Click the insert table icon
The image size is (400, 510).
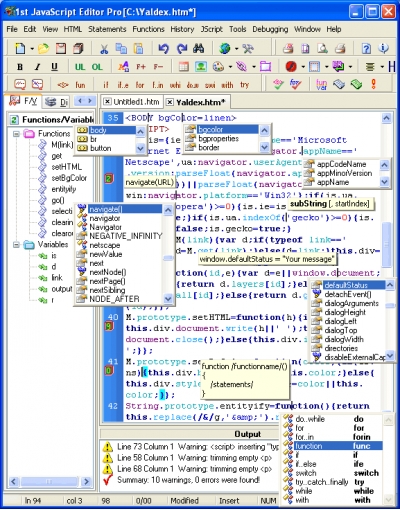(x=184, y=67)
